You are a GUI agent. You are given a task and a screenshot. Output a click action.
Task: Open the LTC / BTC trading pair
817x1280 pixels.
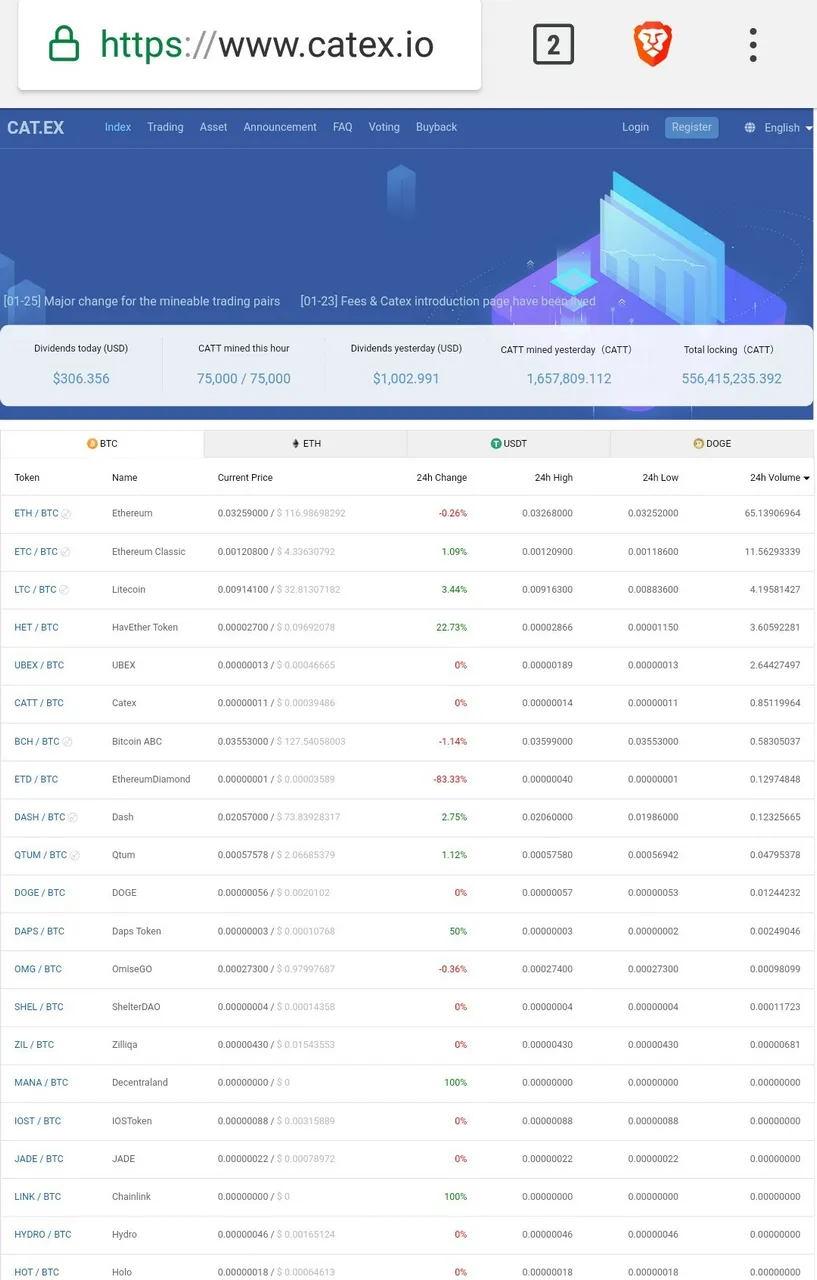click(35, 589)
